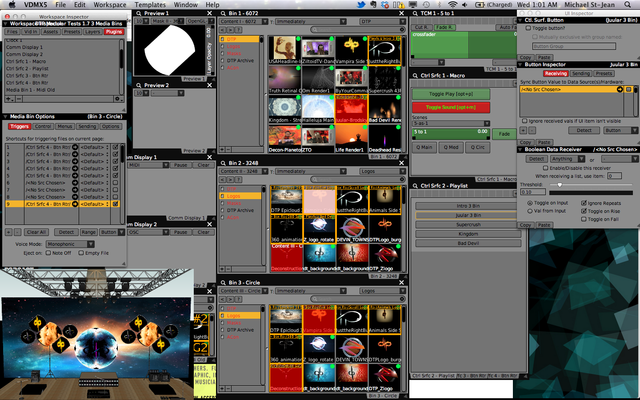Open the 'Anything' dropdown in Boolean Data Receiver
Viewport: 640px width, 400px height.
567,159
